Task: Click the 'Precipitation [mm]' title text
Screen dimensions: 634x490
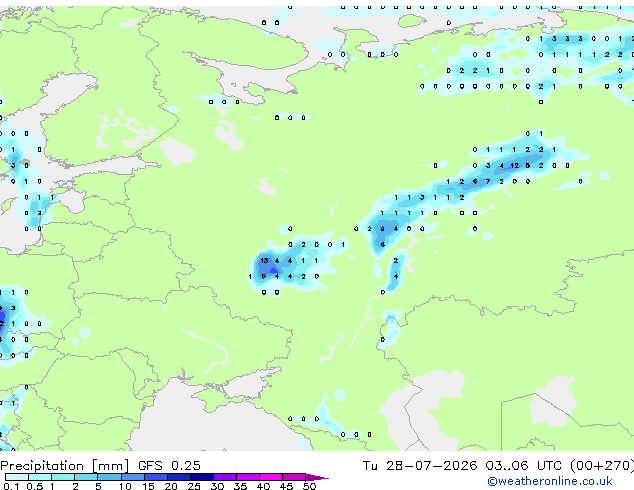Action: 65,466
